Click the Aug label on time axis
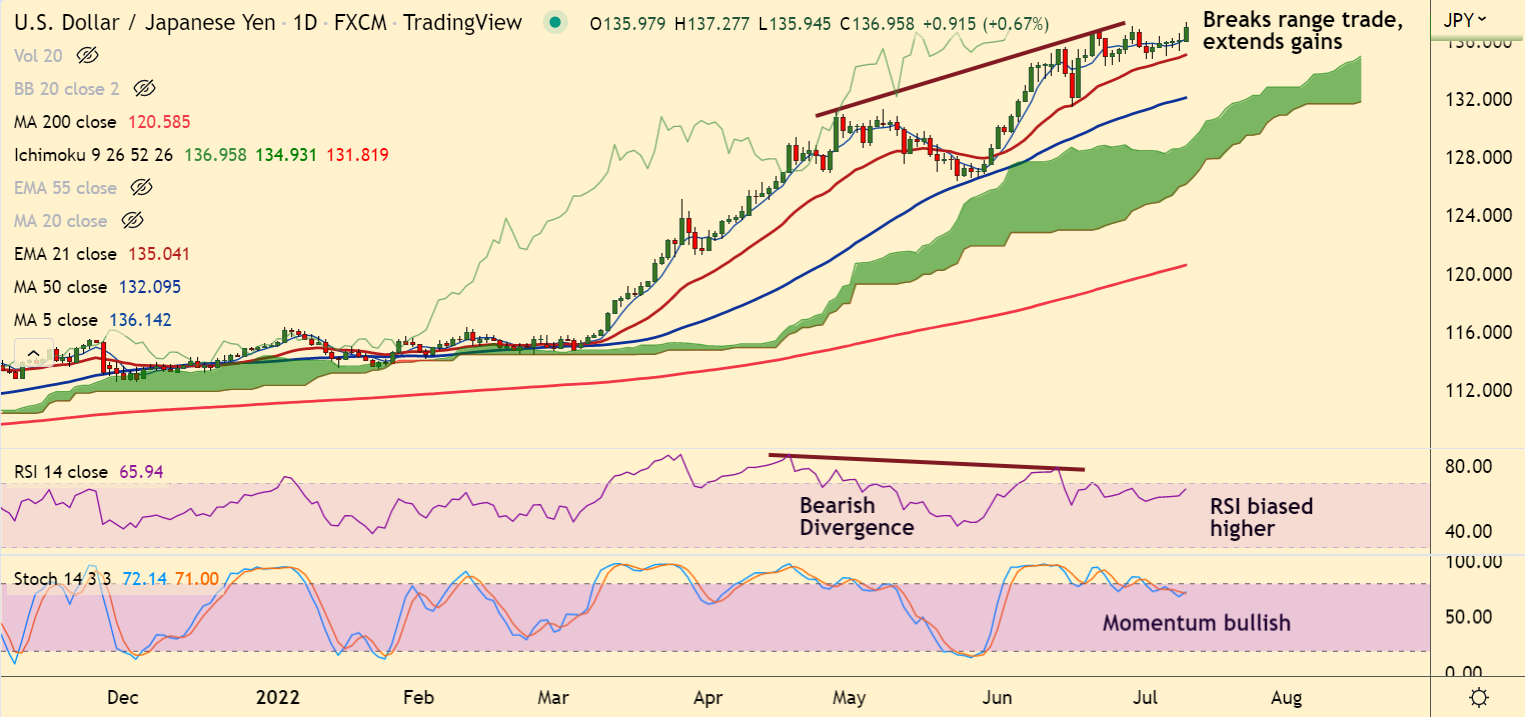 [1288, 697]
